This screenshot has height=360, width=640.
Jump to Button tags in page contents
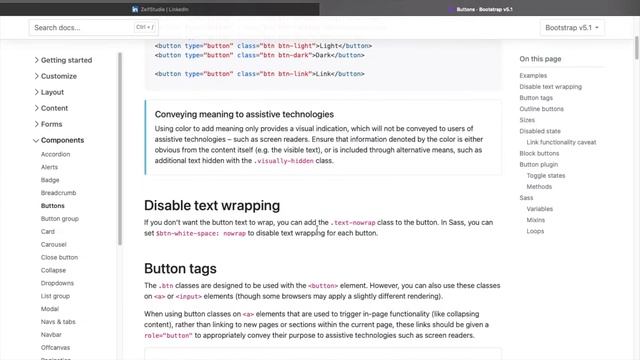click(536, 98)
